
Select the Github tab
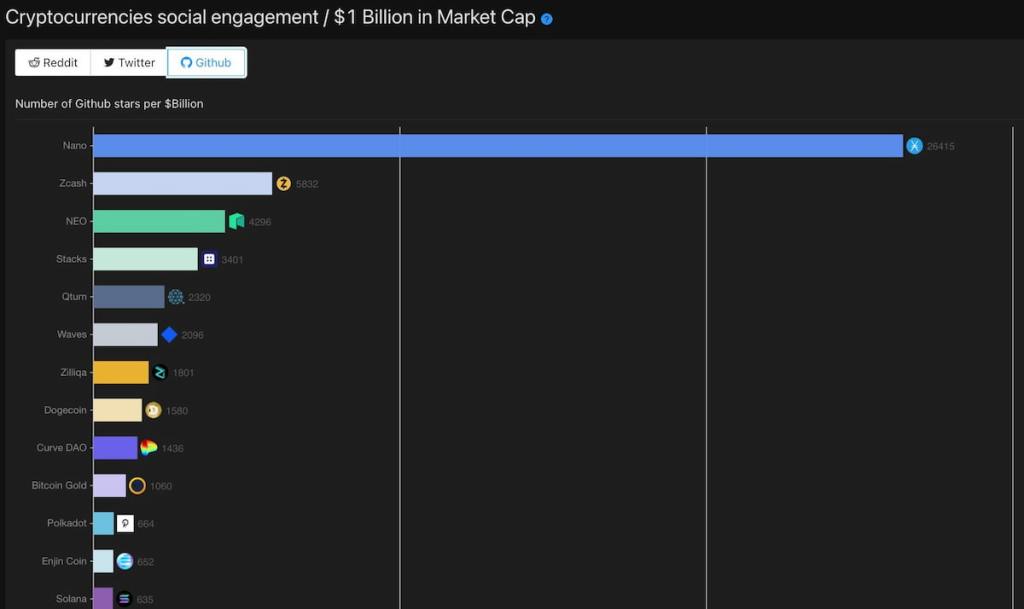coord(206,63)
